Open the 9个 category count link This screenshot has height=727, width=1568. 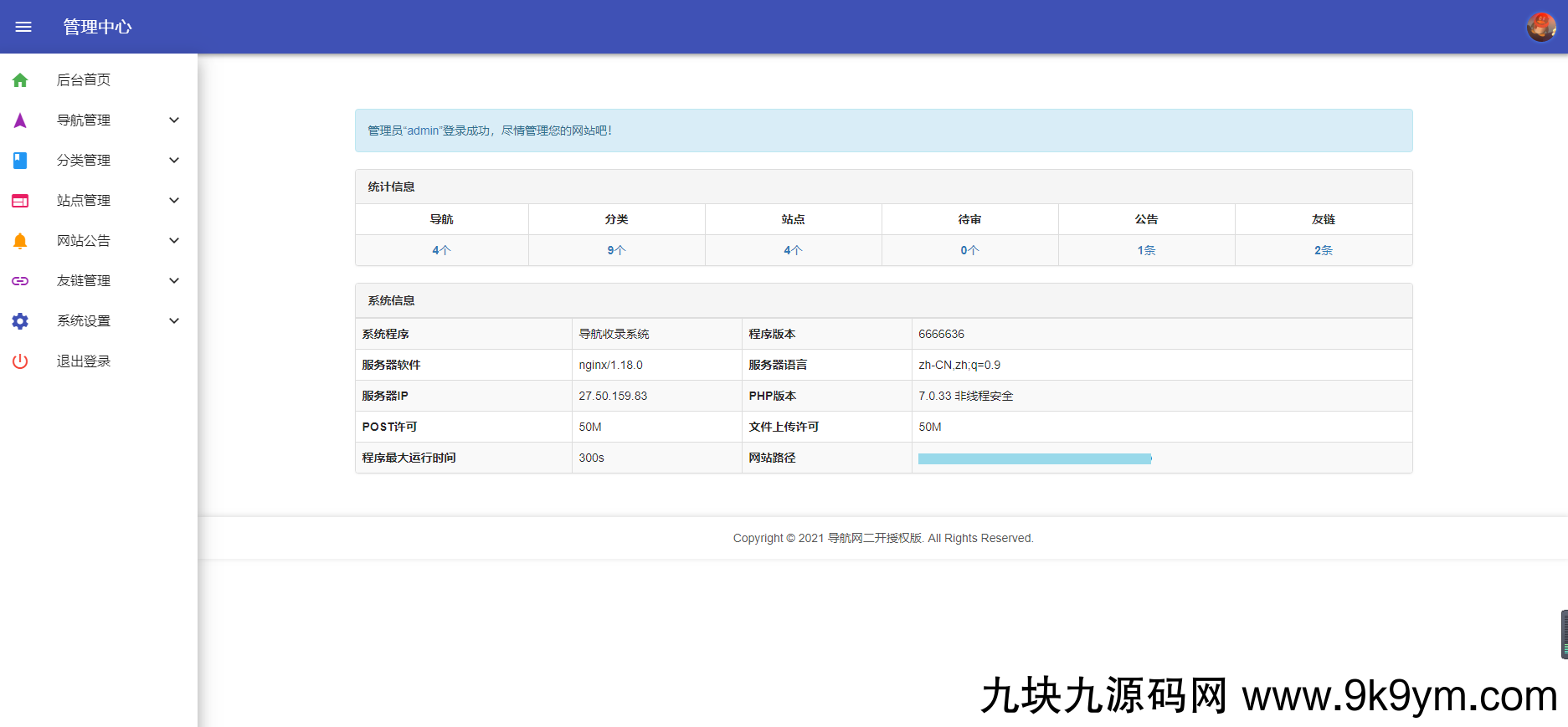(616, 250)
